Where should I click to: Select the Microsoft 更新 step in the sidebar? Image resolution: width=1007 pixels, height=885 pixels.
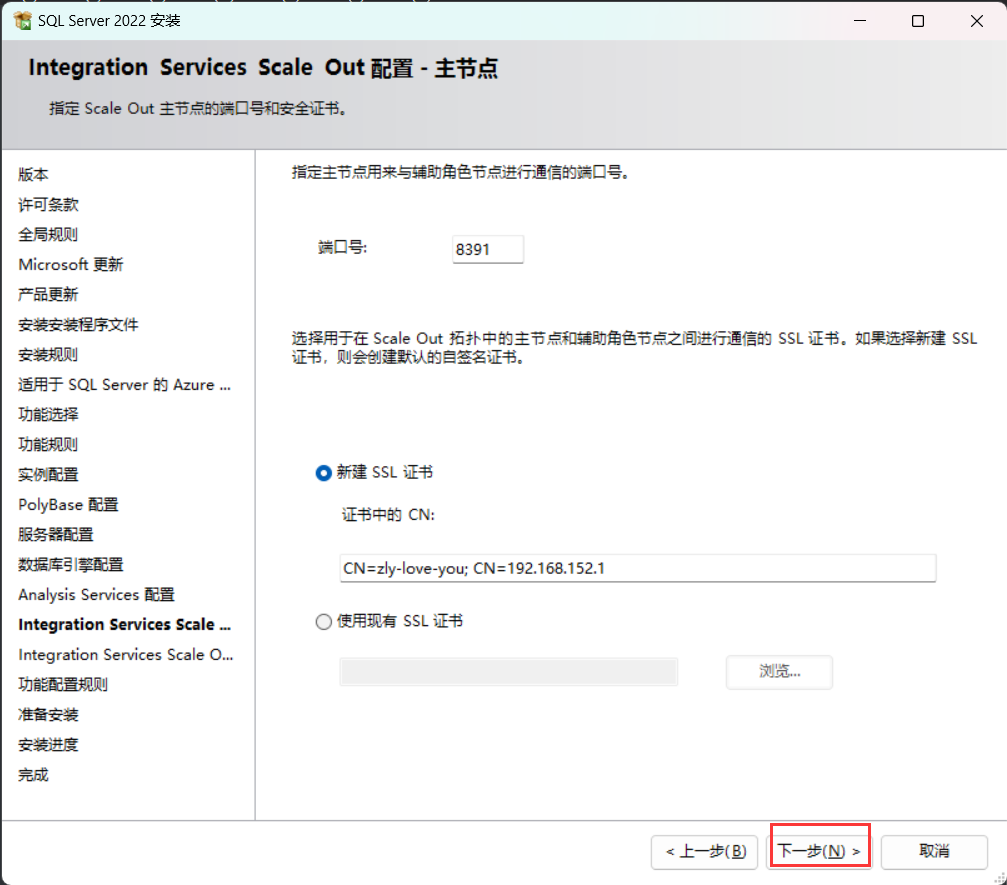click(x=71, y=265)
